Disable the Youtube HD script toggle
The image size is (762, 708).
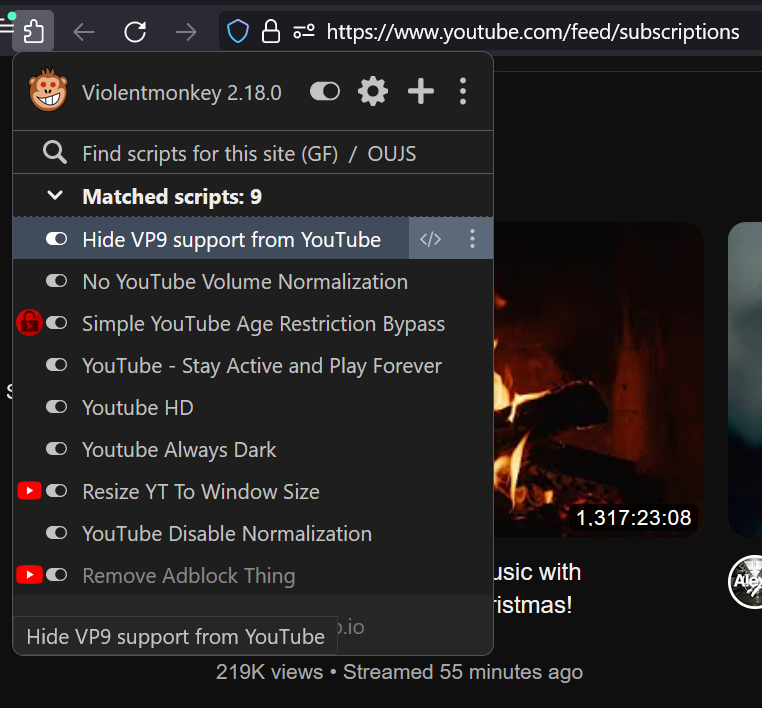pos(57,408)
